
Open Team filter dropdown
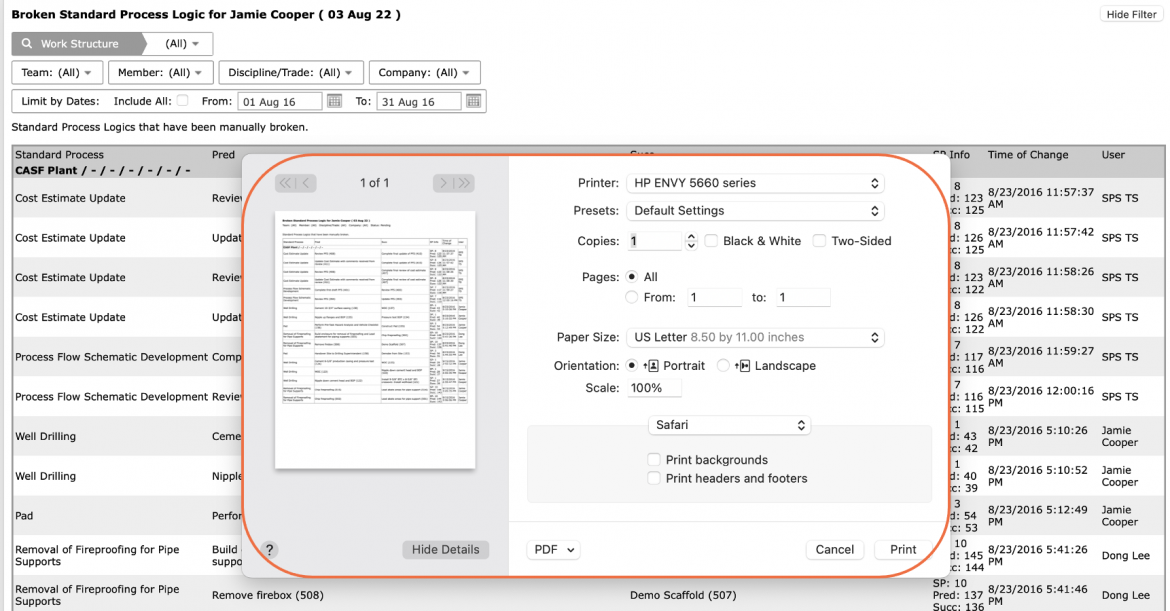(57, 72)
